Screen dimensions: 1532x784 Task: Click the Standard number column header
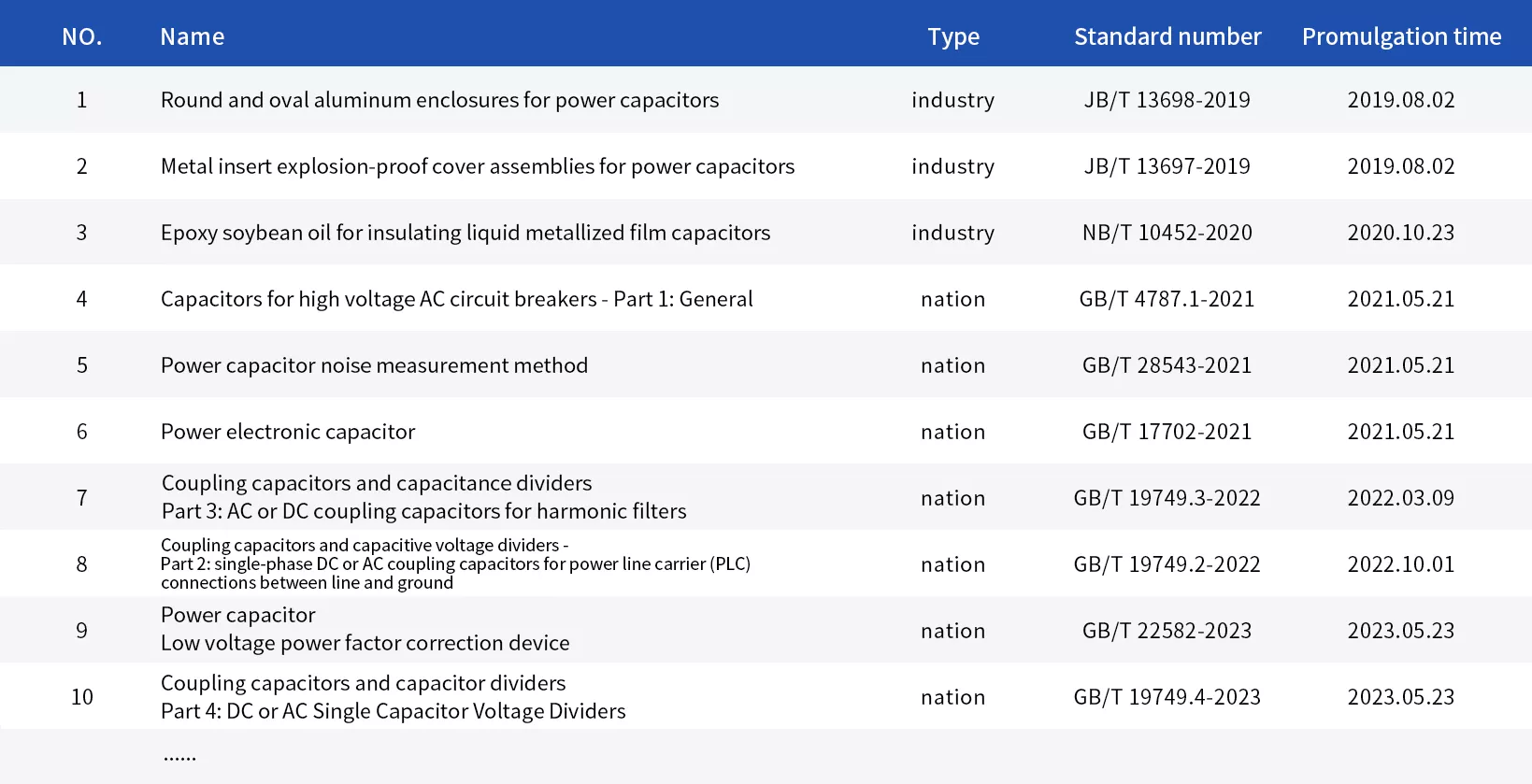(1167, 36)
